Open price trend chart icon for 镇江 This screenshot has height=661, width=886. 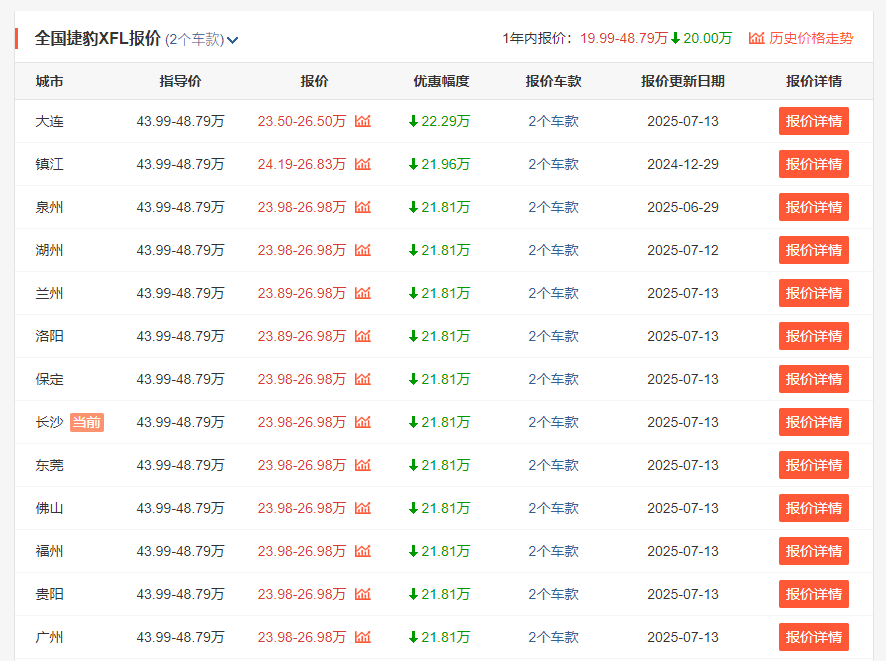[x=363, y=164]
